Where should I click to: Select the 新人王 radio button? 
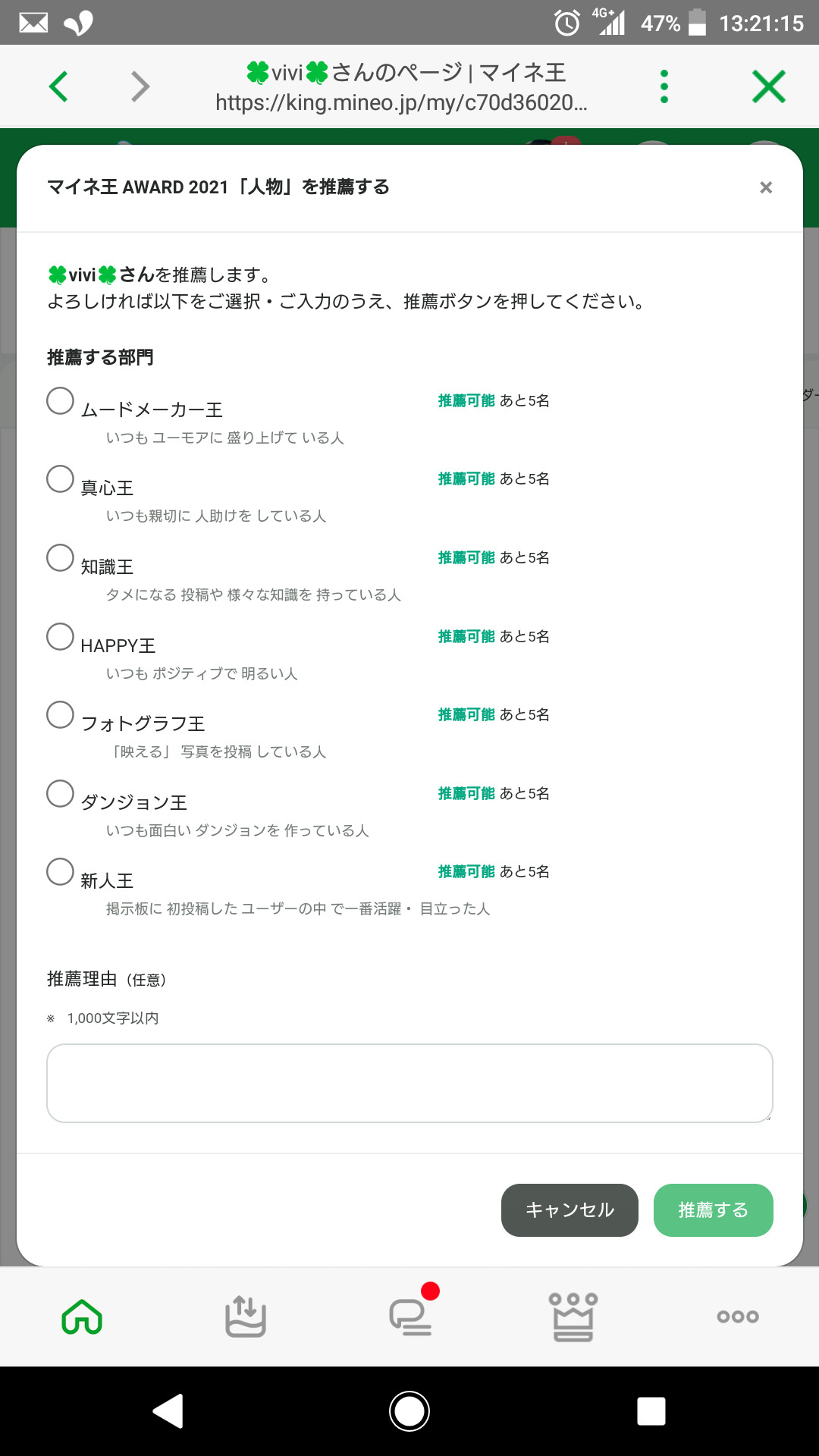(x=61, y=872)
